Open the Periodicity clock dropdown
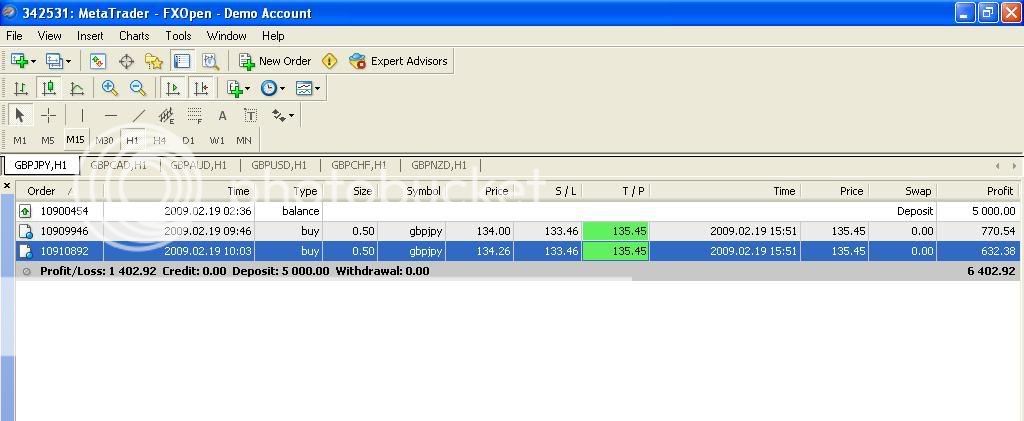 (x=272, y=88)
